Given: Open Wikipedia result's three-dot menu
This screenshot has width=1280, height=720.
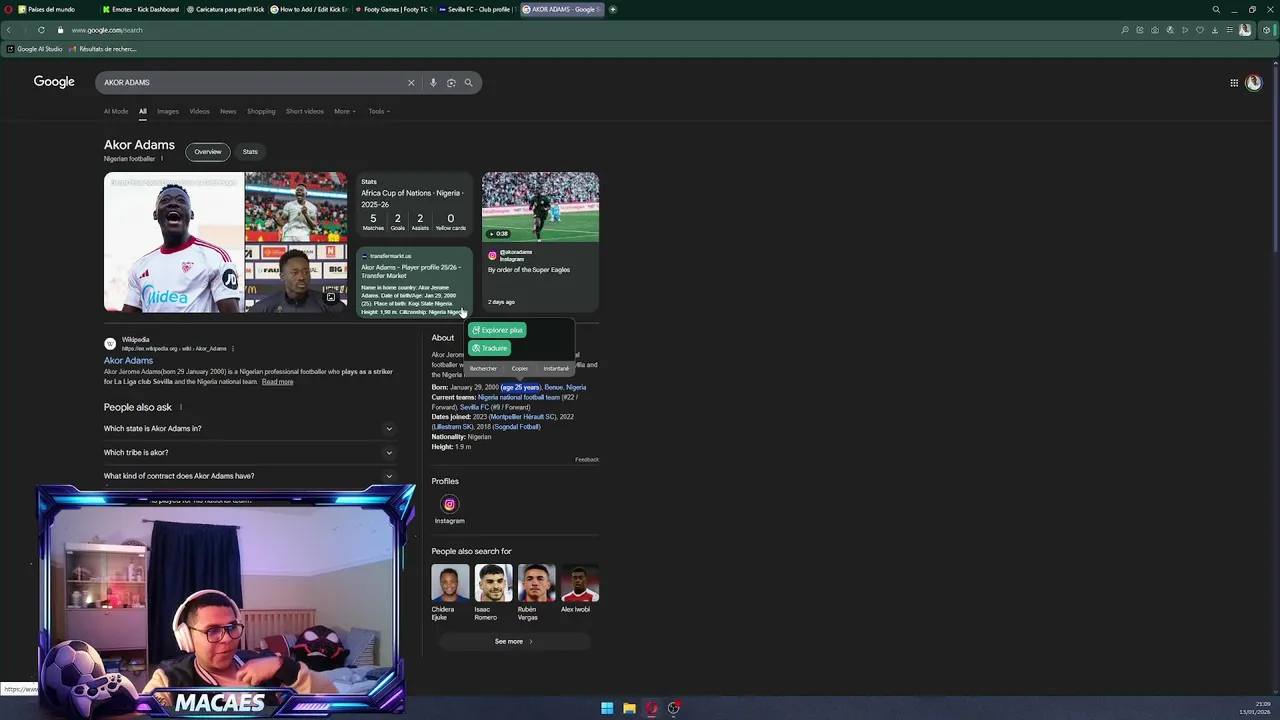Looking at the screenshot, I should [x=233, y=349].
